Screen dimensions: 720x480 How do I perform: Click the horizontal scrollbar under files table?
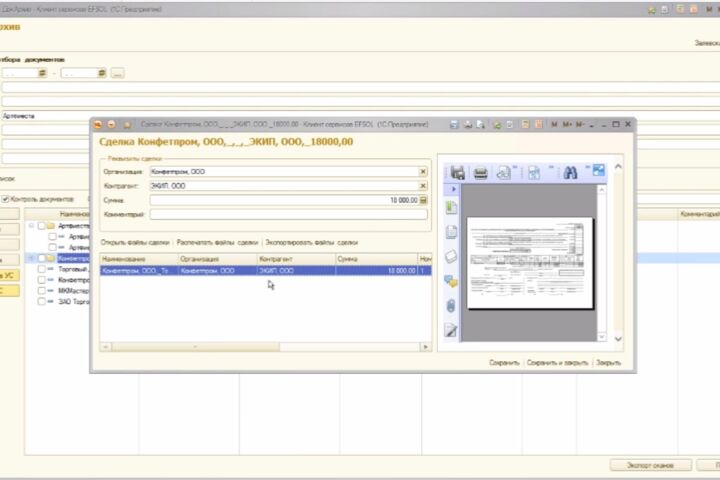pyautogui.click(x=265, y=347)
